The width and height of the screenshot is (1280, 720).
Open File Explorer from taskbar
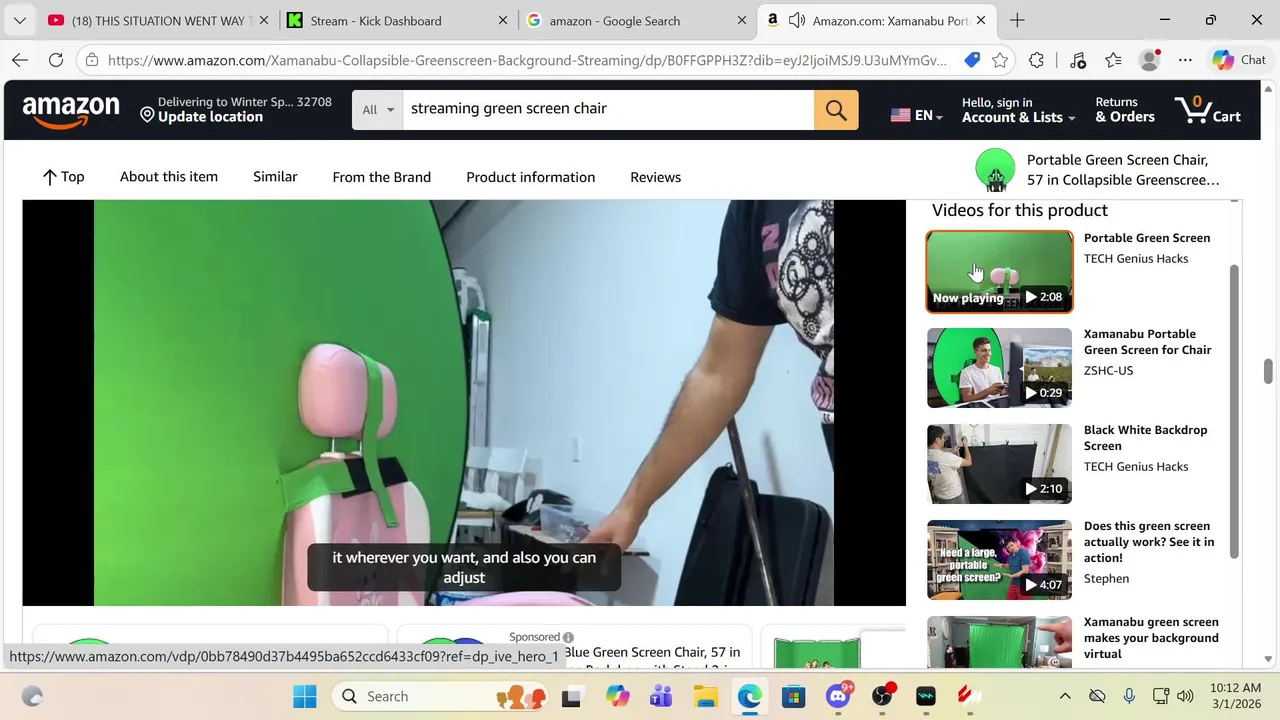point(705,696)
